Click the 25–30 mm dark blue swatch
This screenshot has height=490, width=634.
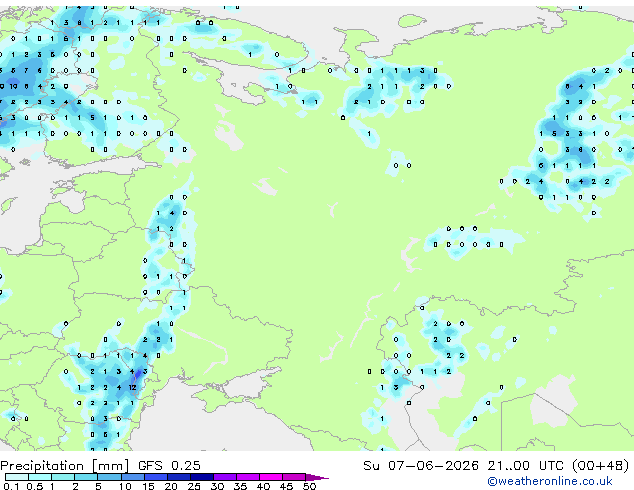pyautogui.click(x=202, y=477)
